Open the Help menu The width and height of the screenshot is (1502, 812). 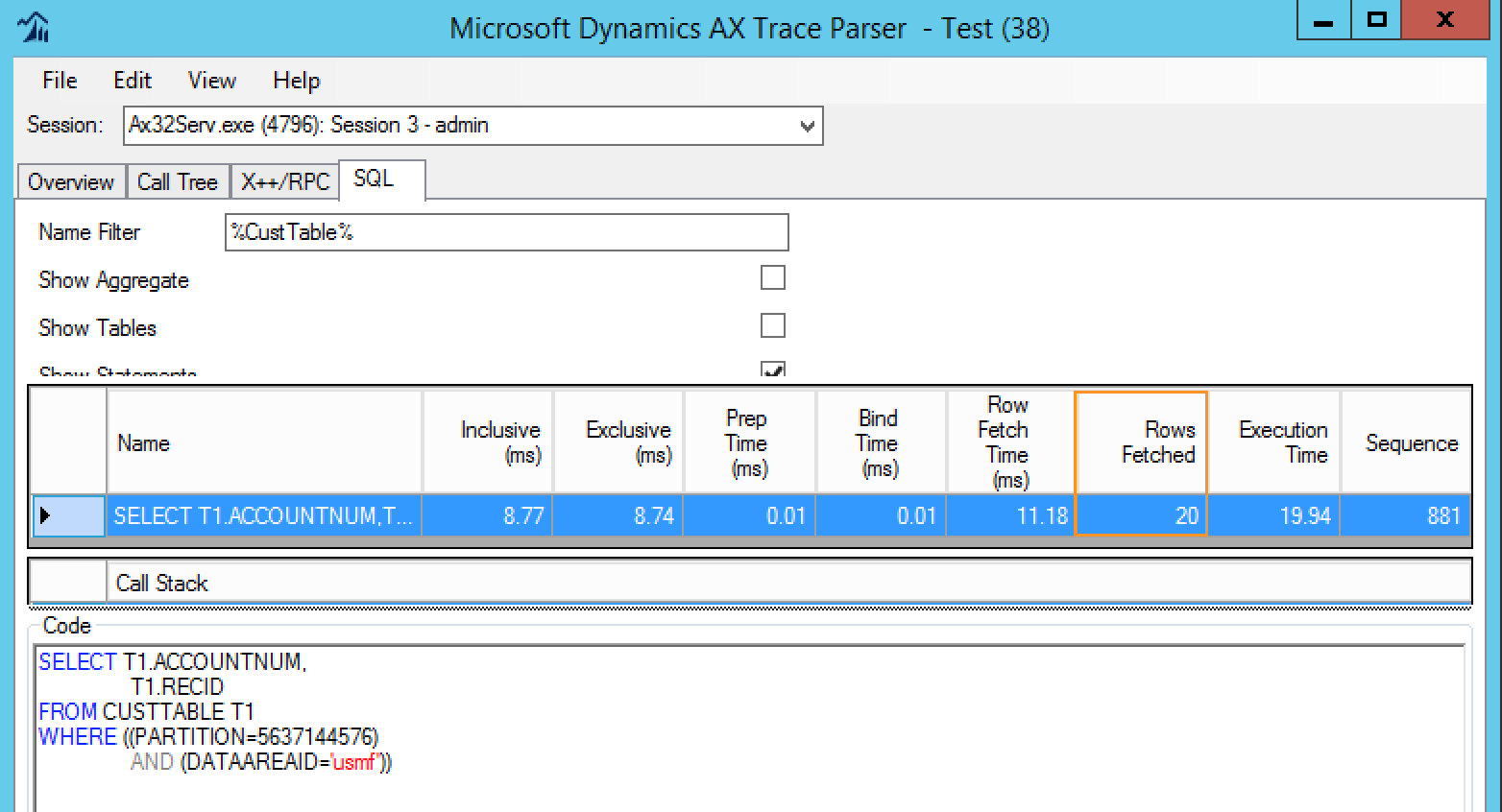pos(297,81)
